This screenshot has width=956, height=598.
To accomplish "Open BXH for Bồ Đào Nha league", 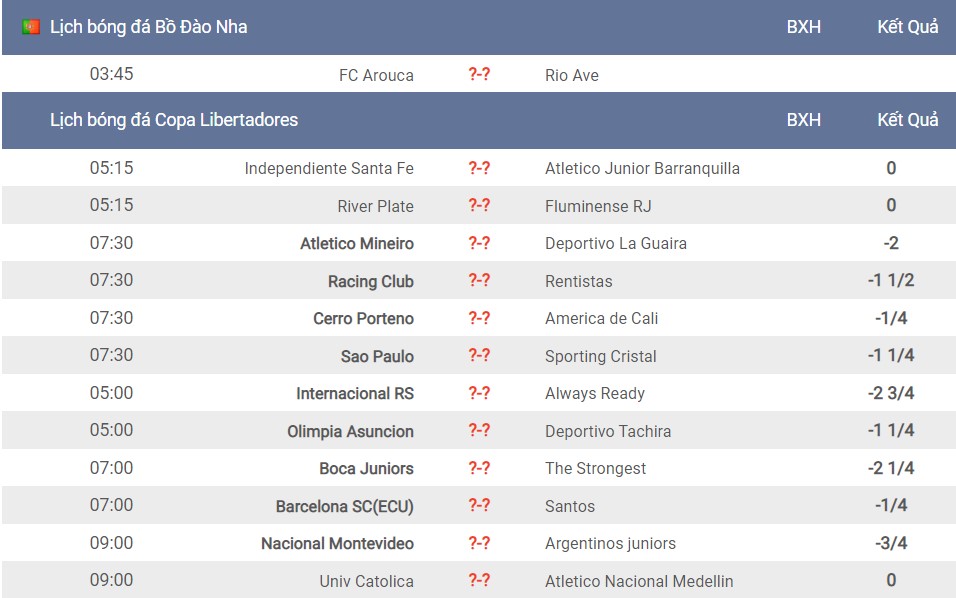I will click(803, 27).
